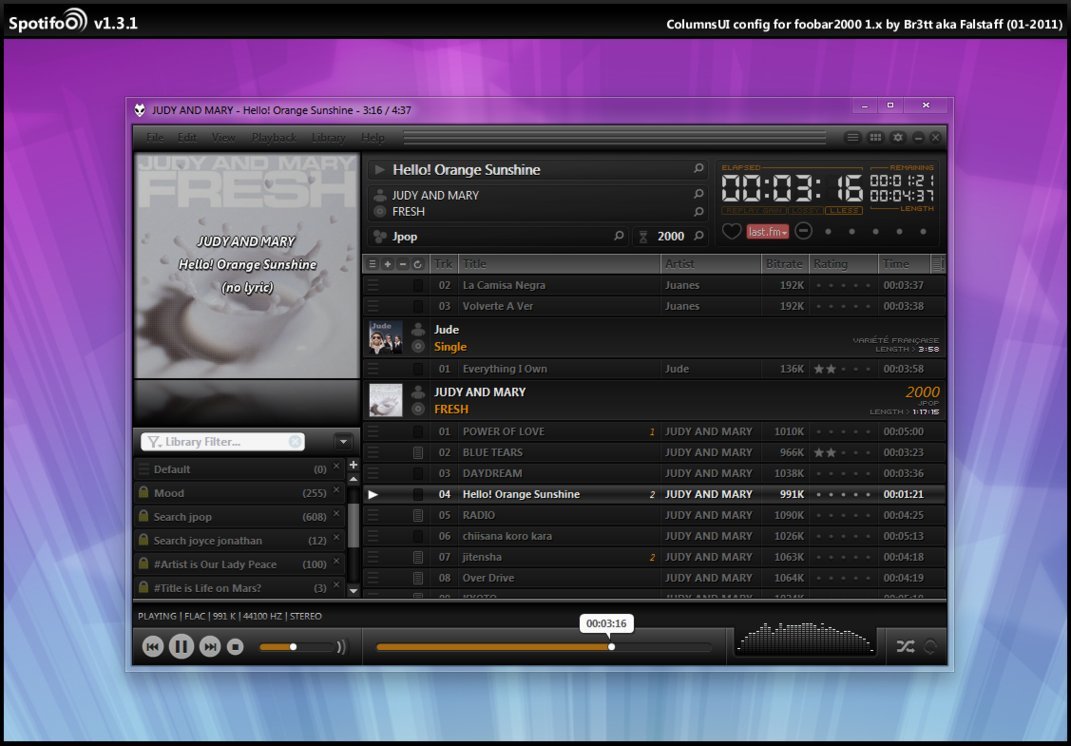
Task: Open the Playback menu
Action: click(x=273, y=137)
